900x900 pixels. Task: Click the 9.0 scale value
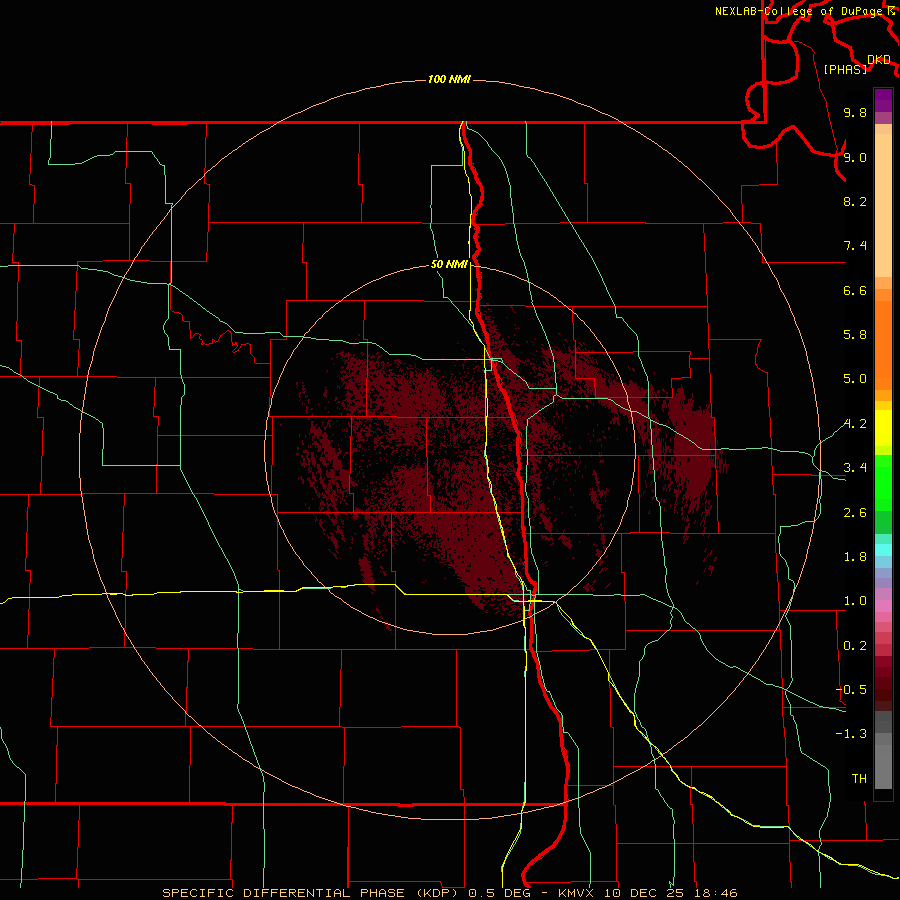point(855,157)
